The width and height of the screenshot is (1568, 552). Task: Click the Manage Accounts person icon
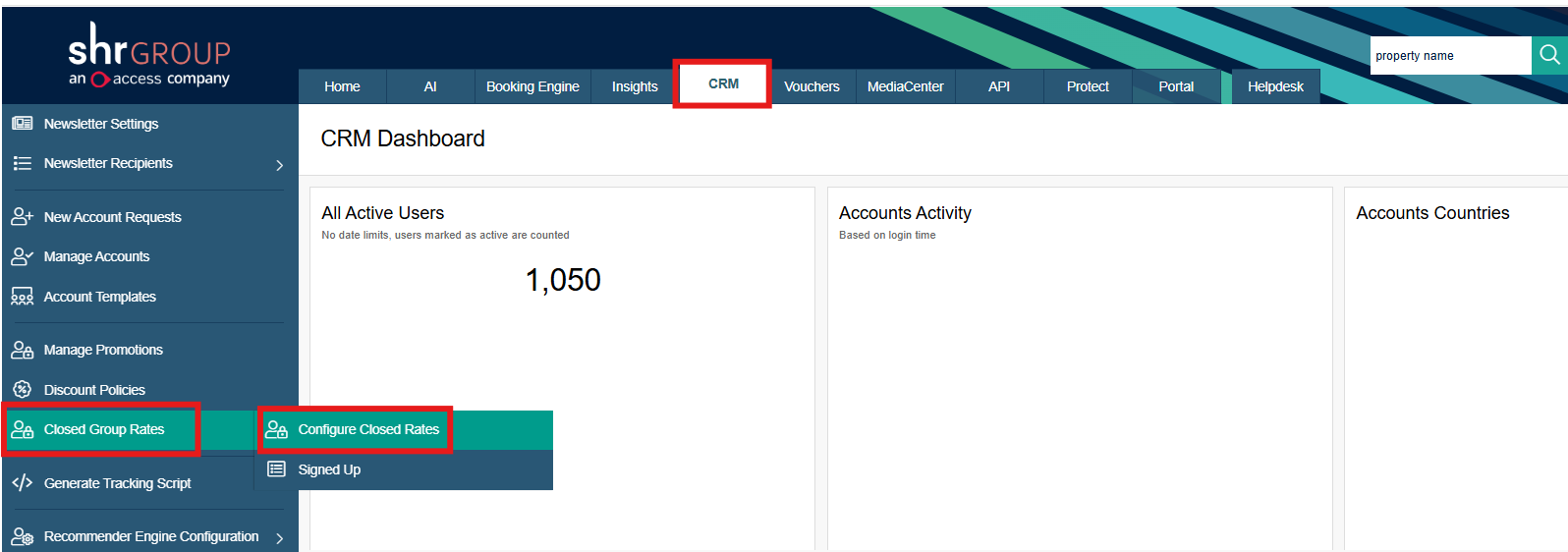22,256
